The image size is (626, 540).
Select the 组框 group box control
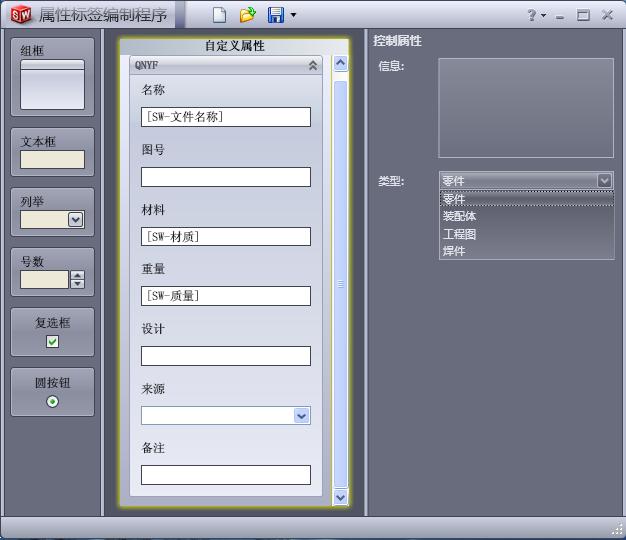click(52, 77)
